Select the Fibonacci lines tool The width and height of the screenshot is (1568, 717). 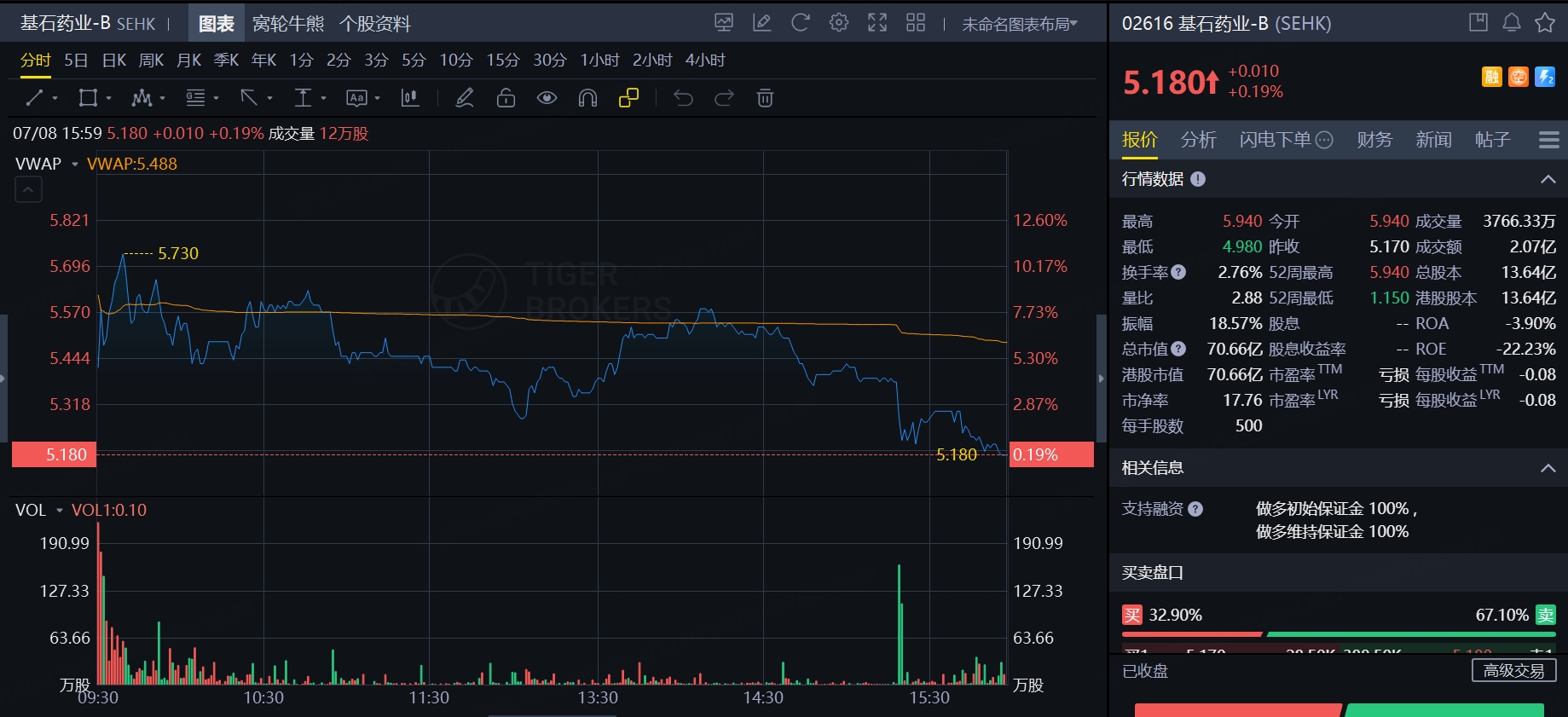pos(195,98)
